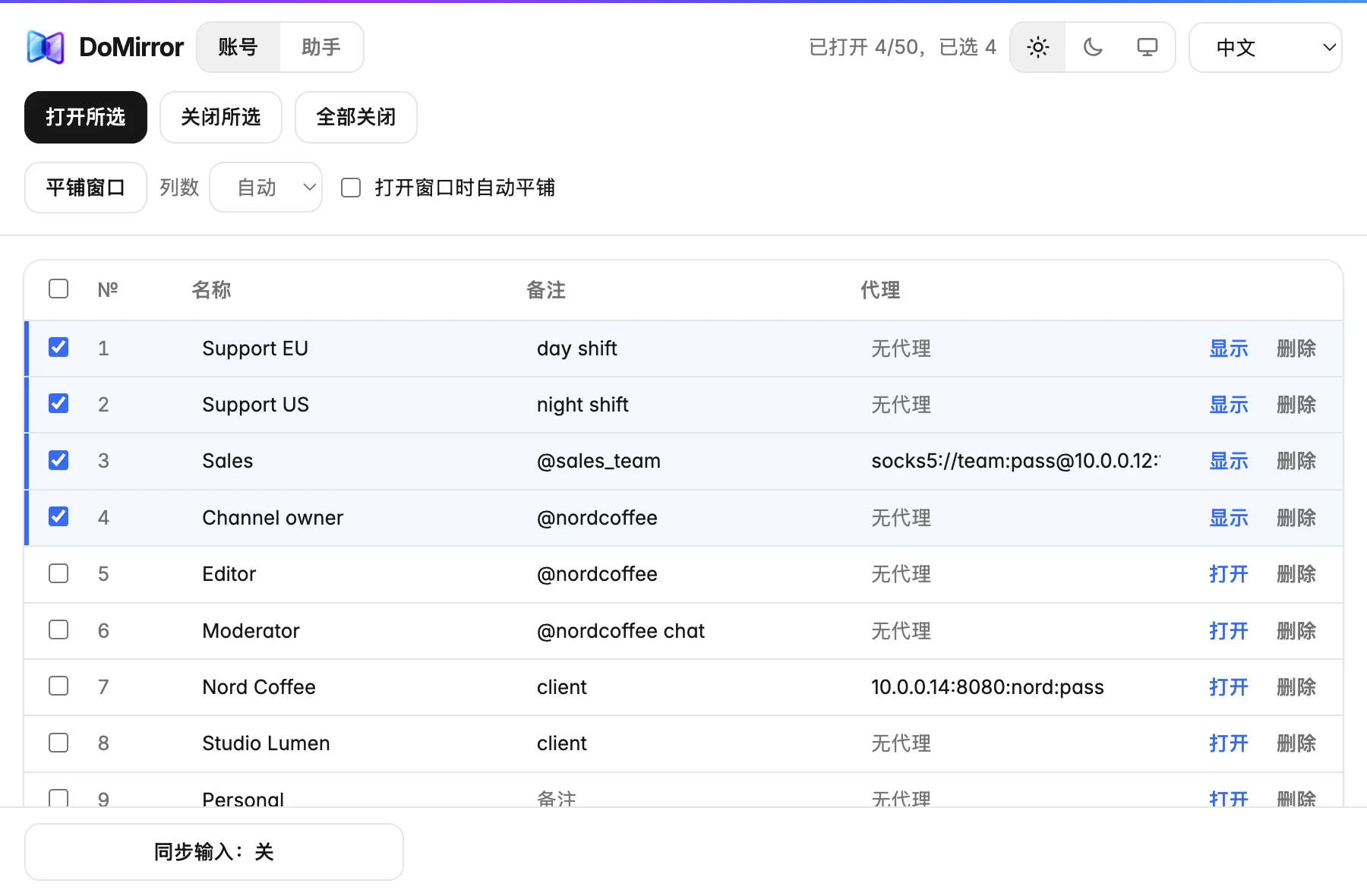Click 打开 for Moderator row
1367x896 pixels.
coord(1229,631)
